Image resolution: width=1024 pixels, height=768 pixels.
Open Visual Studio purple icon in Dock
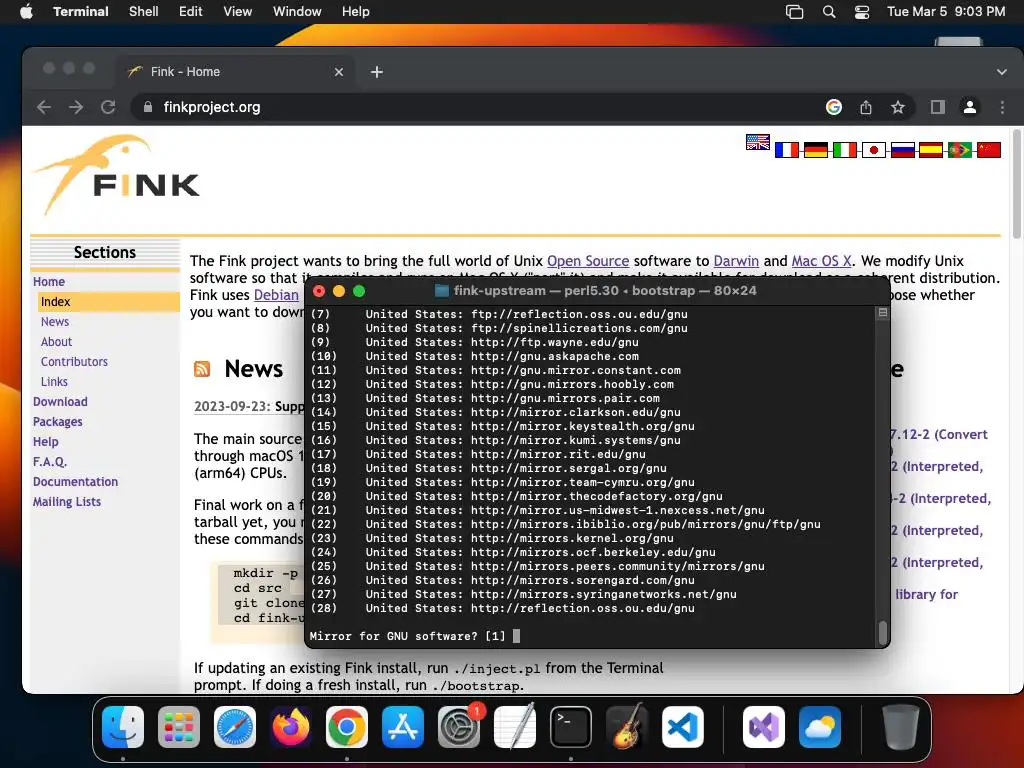pos(764,727)
